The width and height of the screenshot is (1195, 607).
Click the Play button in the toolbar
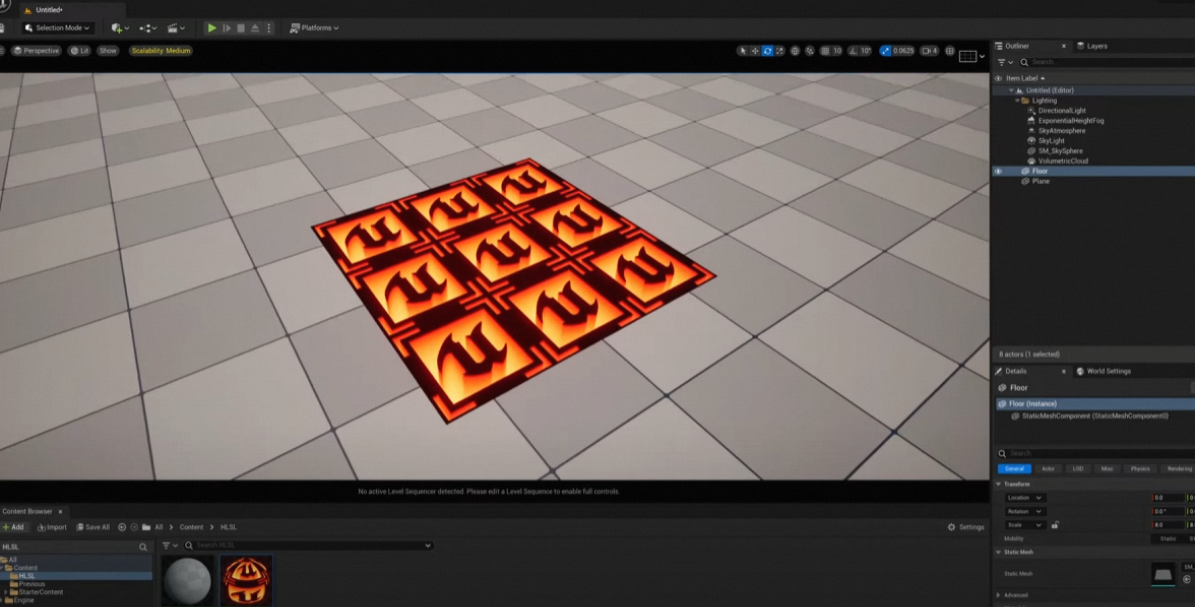pyautogui.click(x=212, y=28)
